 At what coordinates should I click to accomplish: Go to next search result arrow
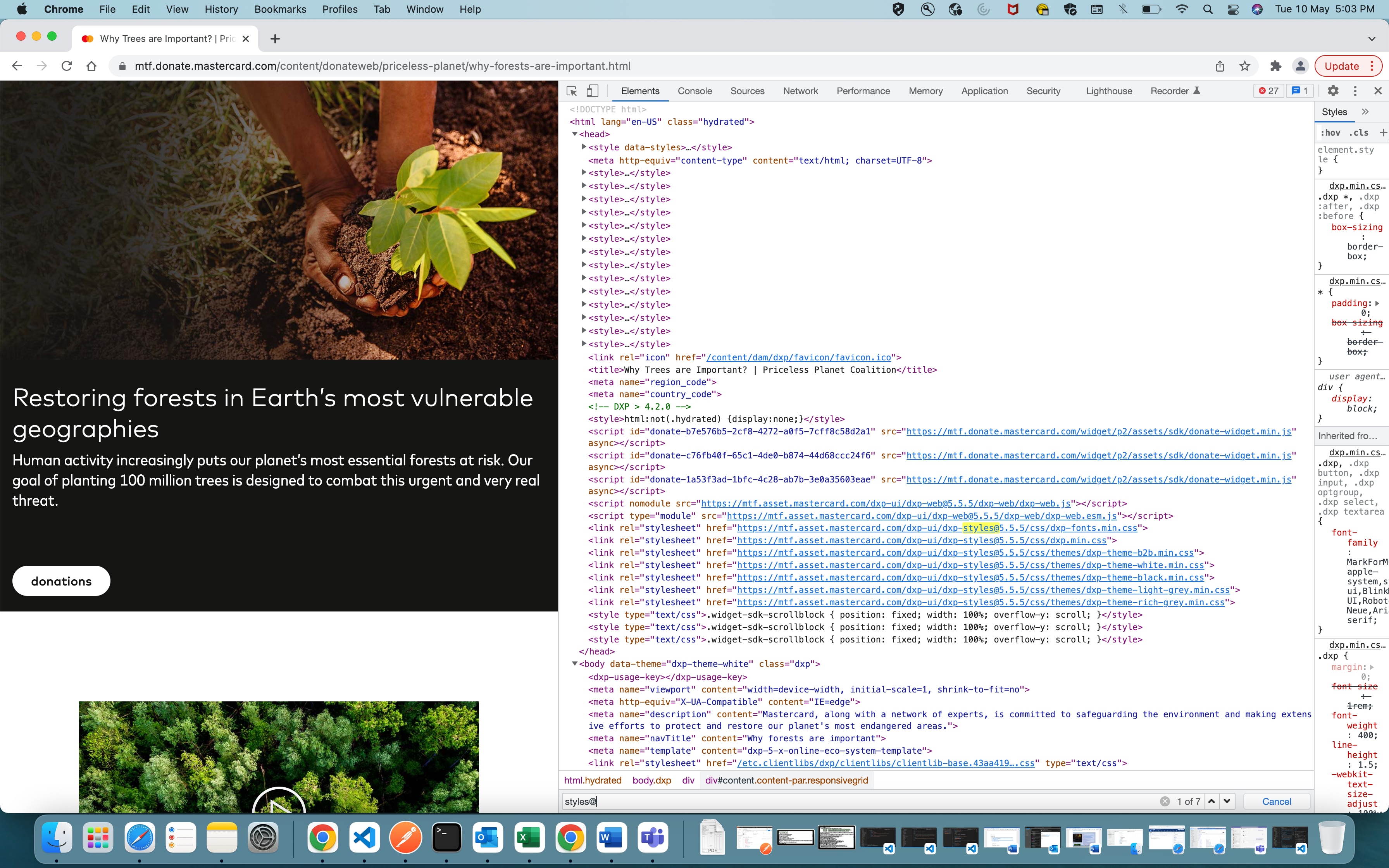click(x=1227, y=801)
